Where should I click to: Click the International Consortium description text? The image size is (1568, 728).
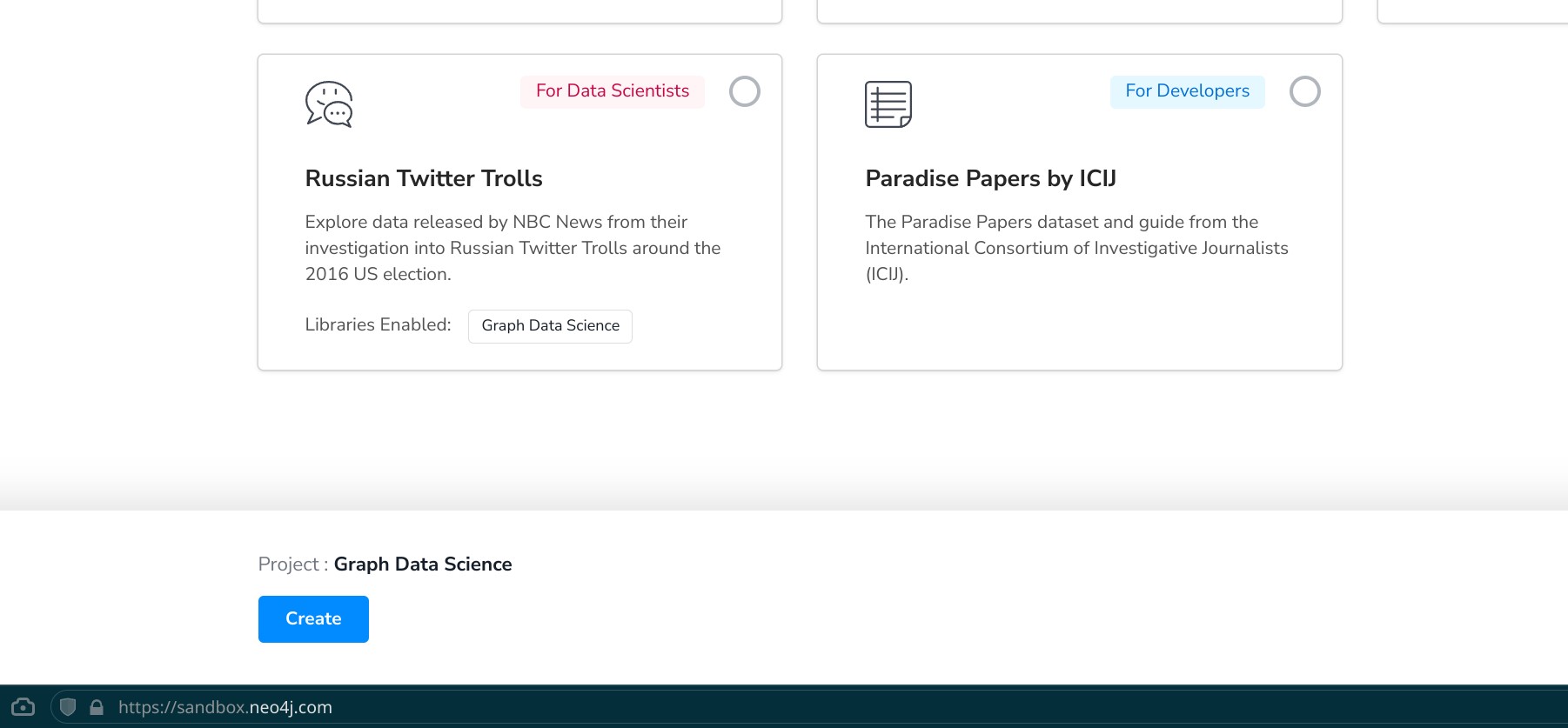[x=1076, y=248]
